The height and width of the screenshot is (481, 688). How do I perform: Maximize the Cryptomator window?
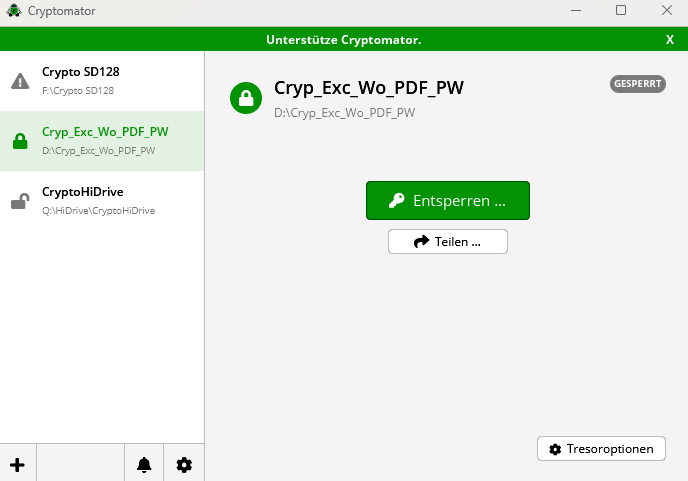point(621,11)
